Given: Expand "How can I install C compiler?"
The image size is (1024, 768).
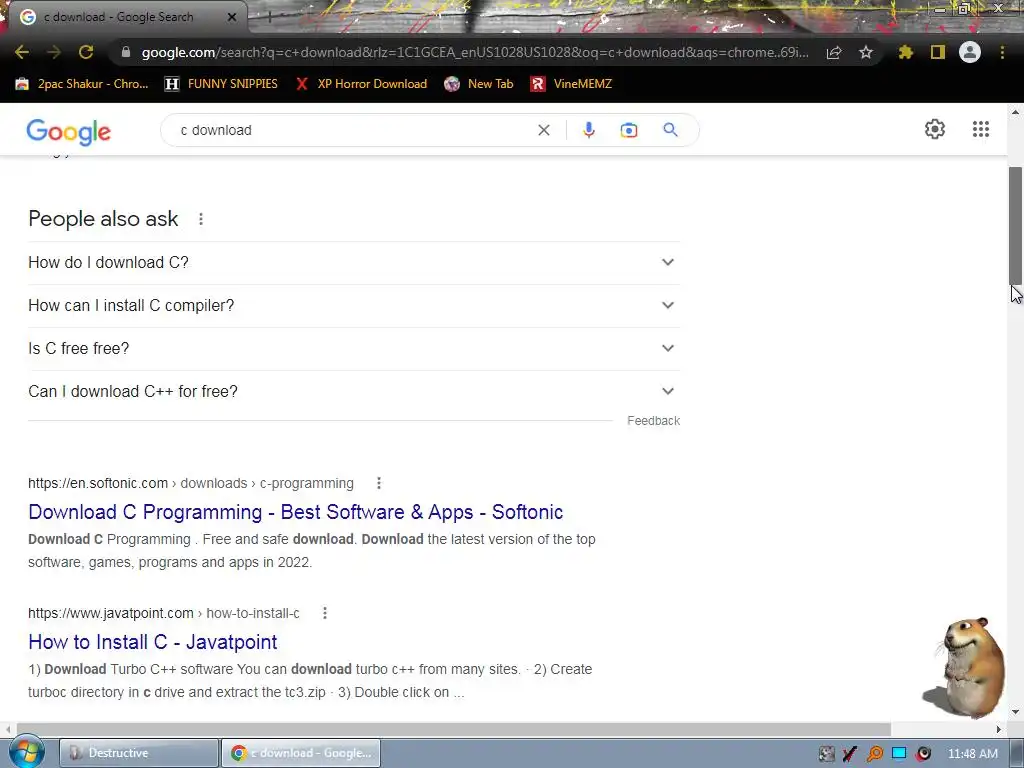Looking at the screenshot, I should click(354, 306).
